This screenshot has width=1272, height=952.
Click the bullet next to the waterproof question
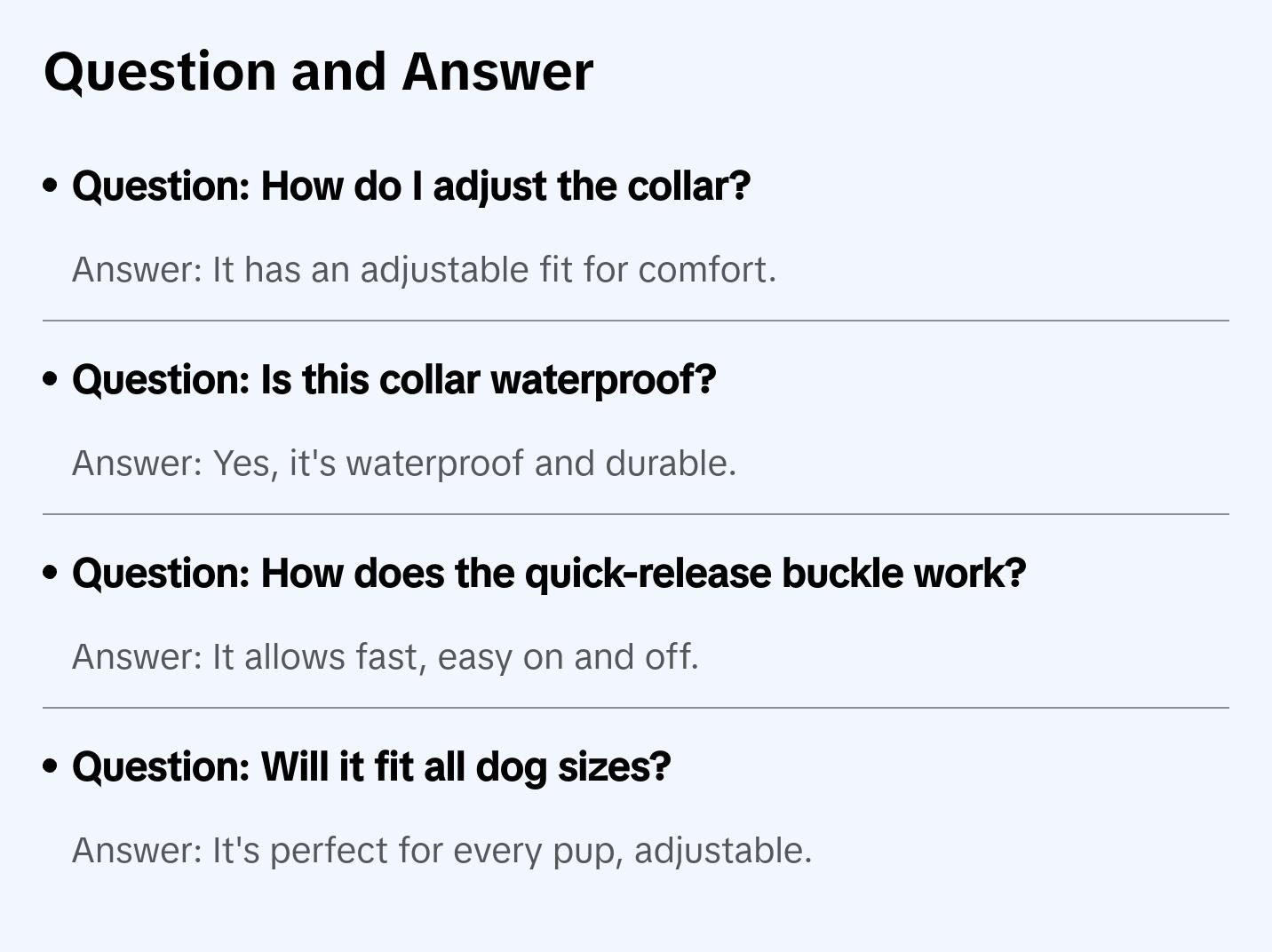51,380
